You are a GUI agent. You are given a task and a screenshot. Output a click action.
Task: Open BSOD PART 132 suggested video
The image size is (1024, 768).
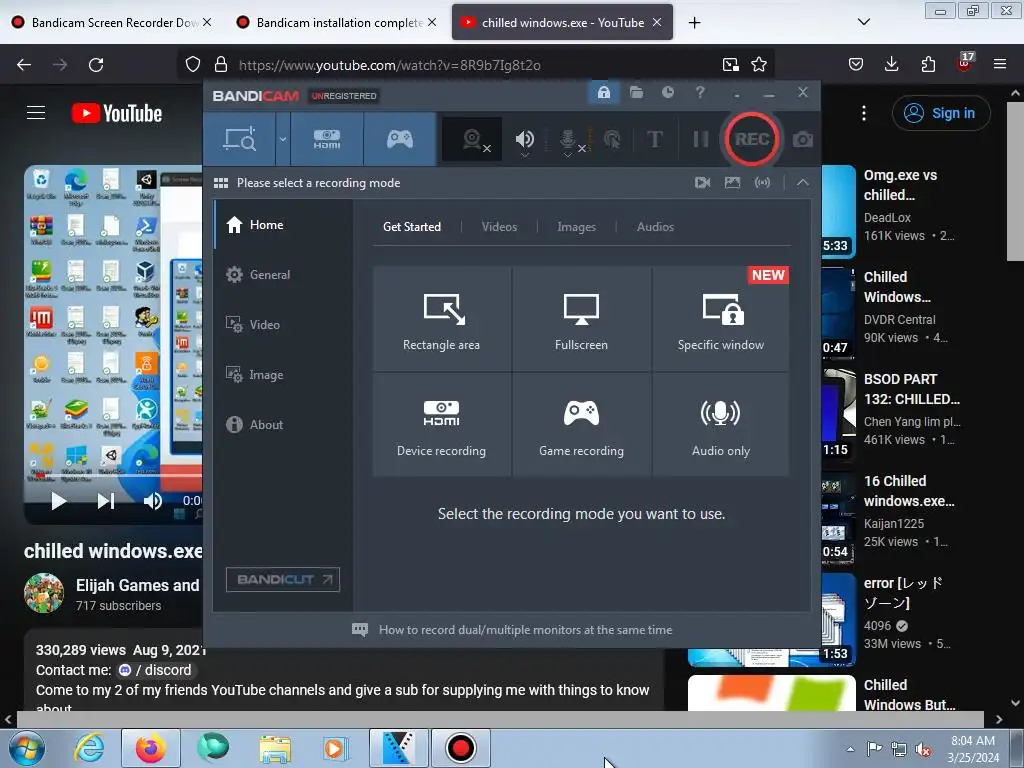[x=912, y=389]
